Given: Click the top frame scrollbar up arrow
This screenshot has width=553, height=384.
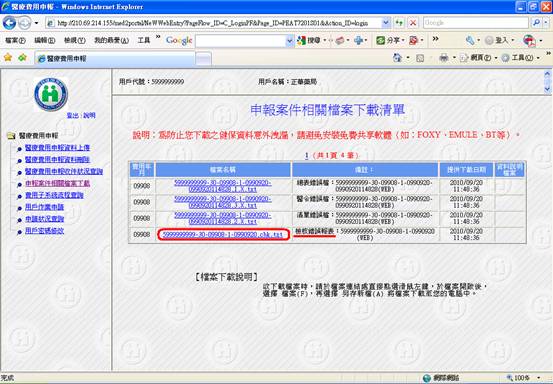Looking at the screenshot, I should 547,74.
